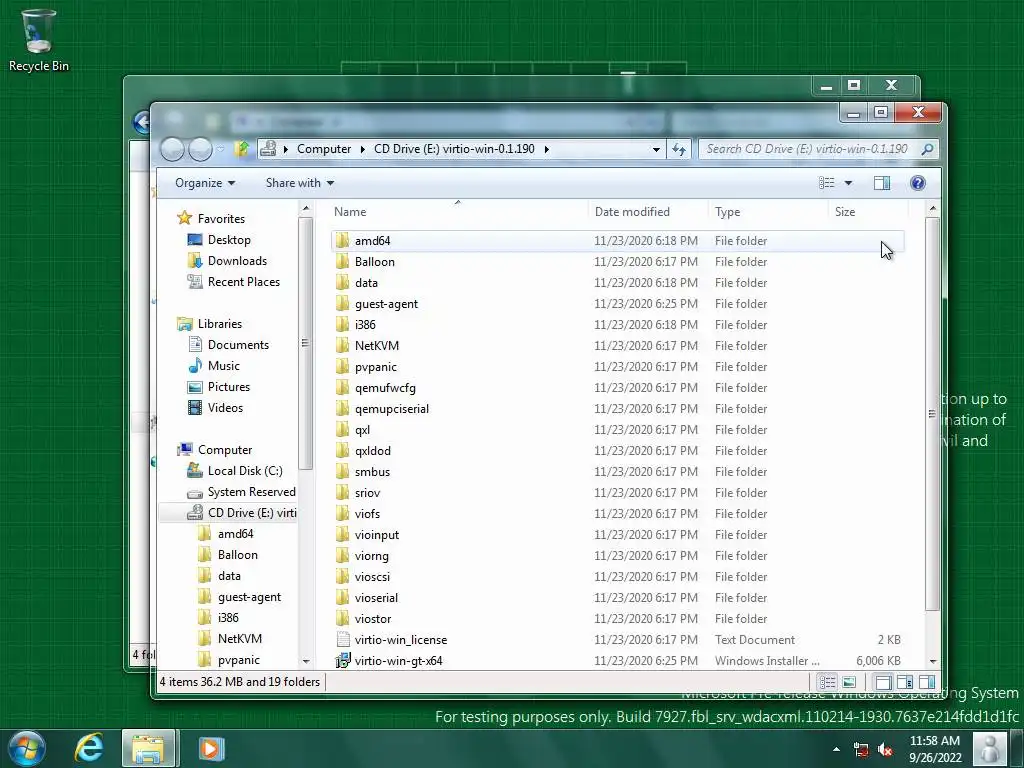This screenshot has height=768, width=1024.
Task: Select the sriov folder row
Action: [617, 492]
